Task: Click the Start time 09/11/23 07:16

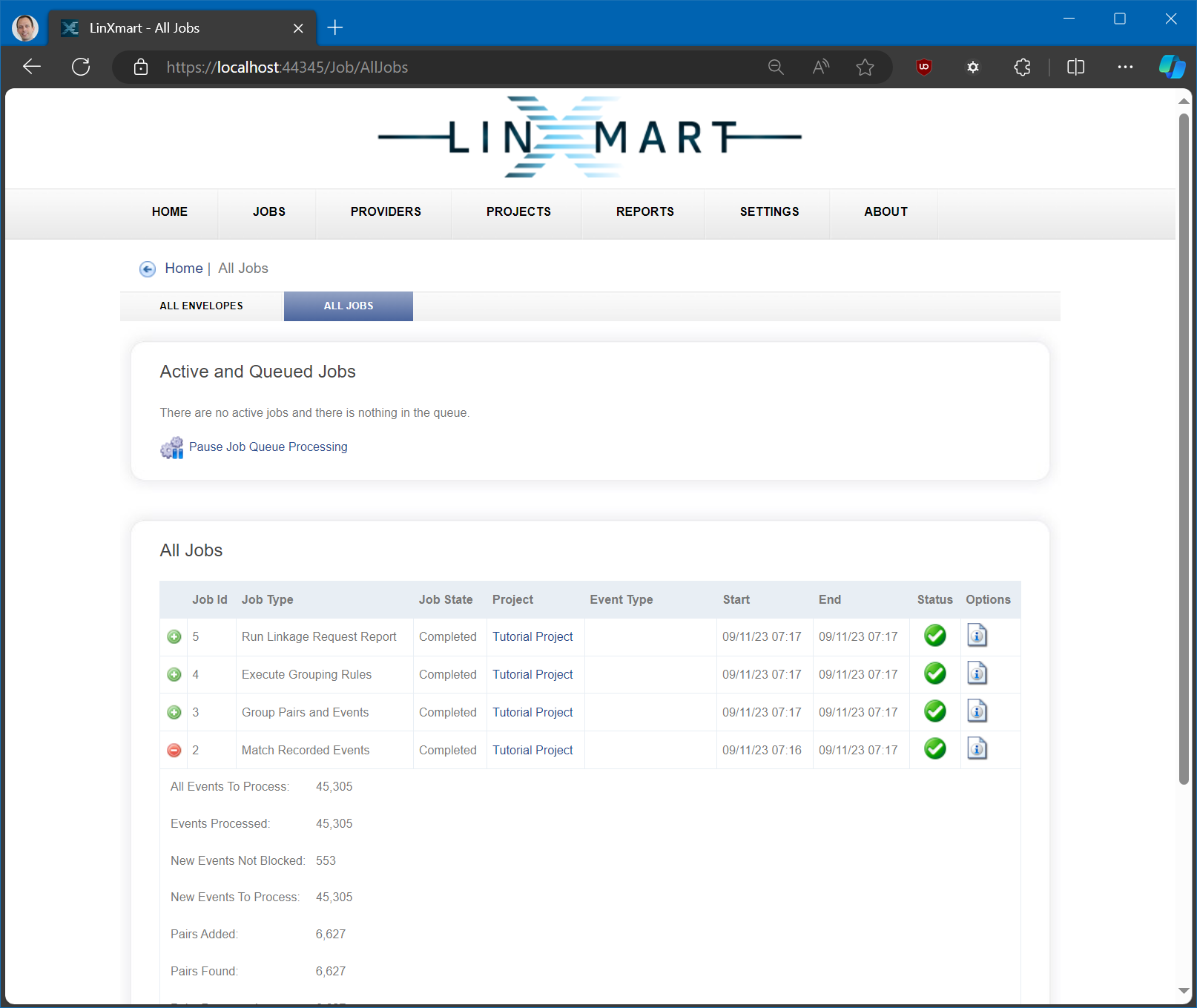Action: (x=762, y=751)
